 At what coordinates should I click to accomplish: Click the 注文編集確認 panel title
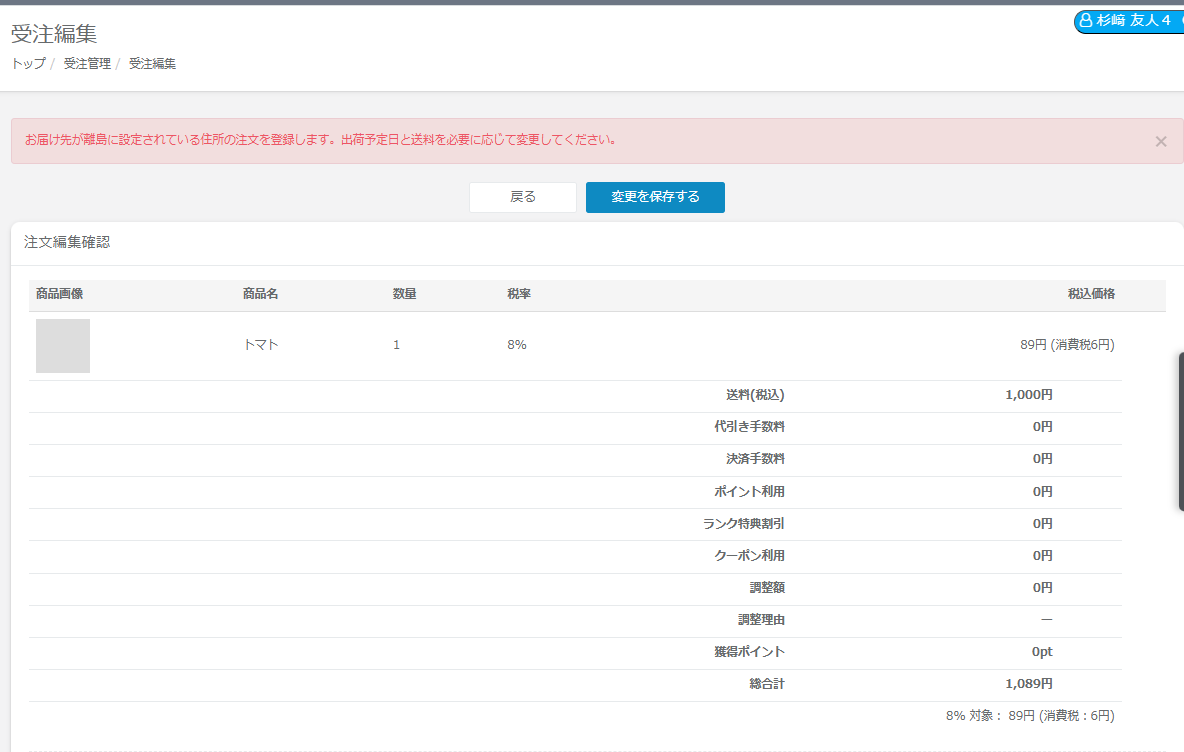point(67,243)
